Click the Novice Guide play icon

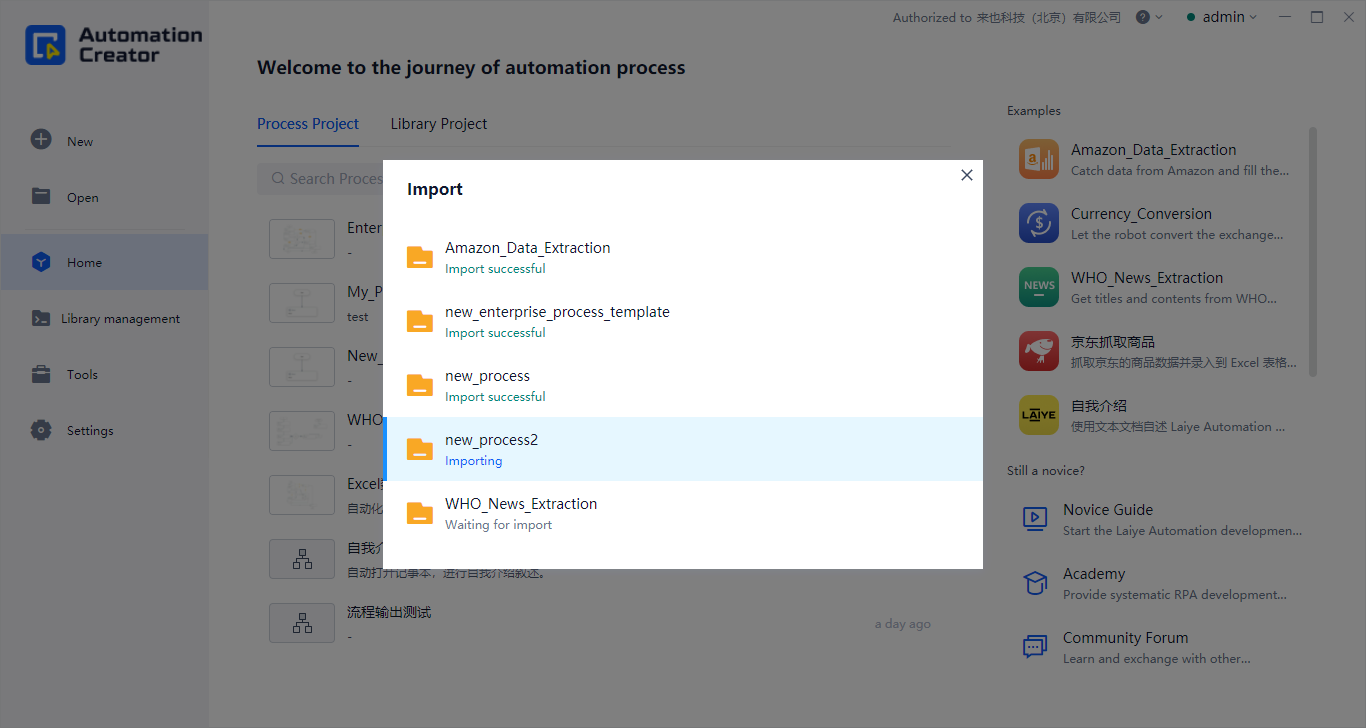[1034, 518]
